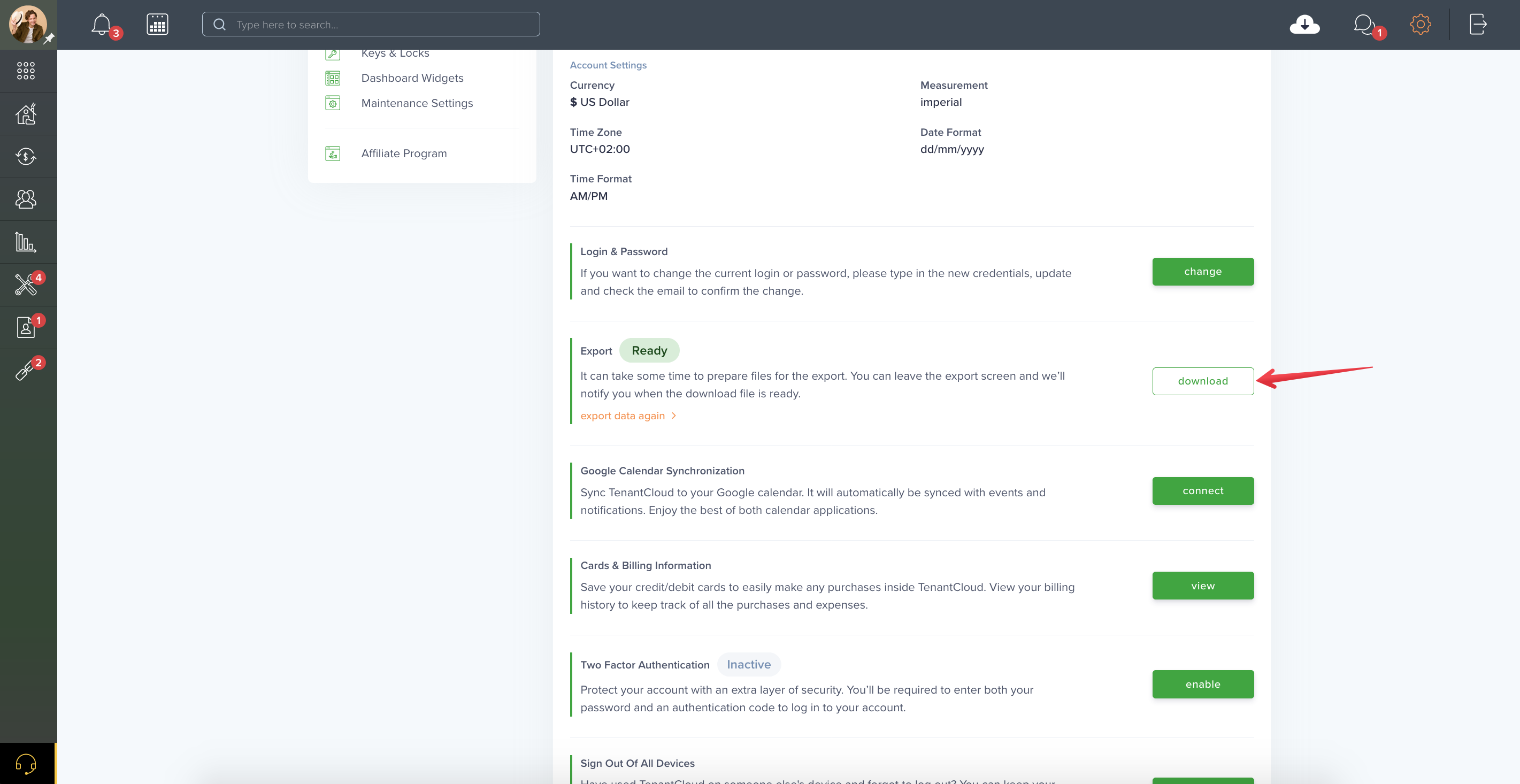Open the applications person icon in sidebar
Viewport: 1520px width, 784px height.
pos(26,327)
